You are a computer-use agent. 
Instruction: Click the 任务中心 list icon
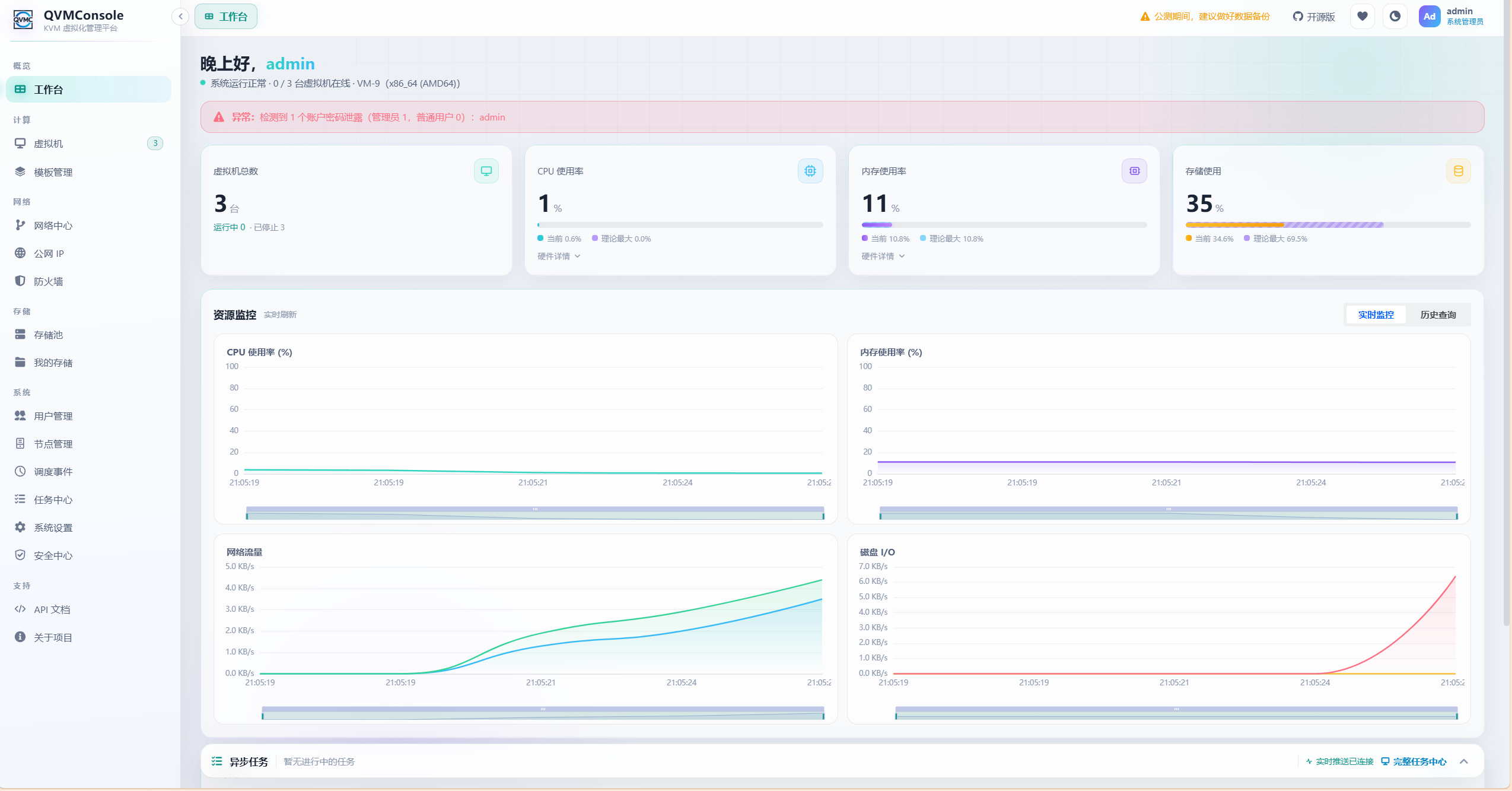click(x=20, y=500)
